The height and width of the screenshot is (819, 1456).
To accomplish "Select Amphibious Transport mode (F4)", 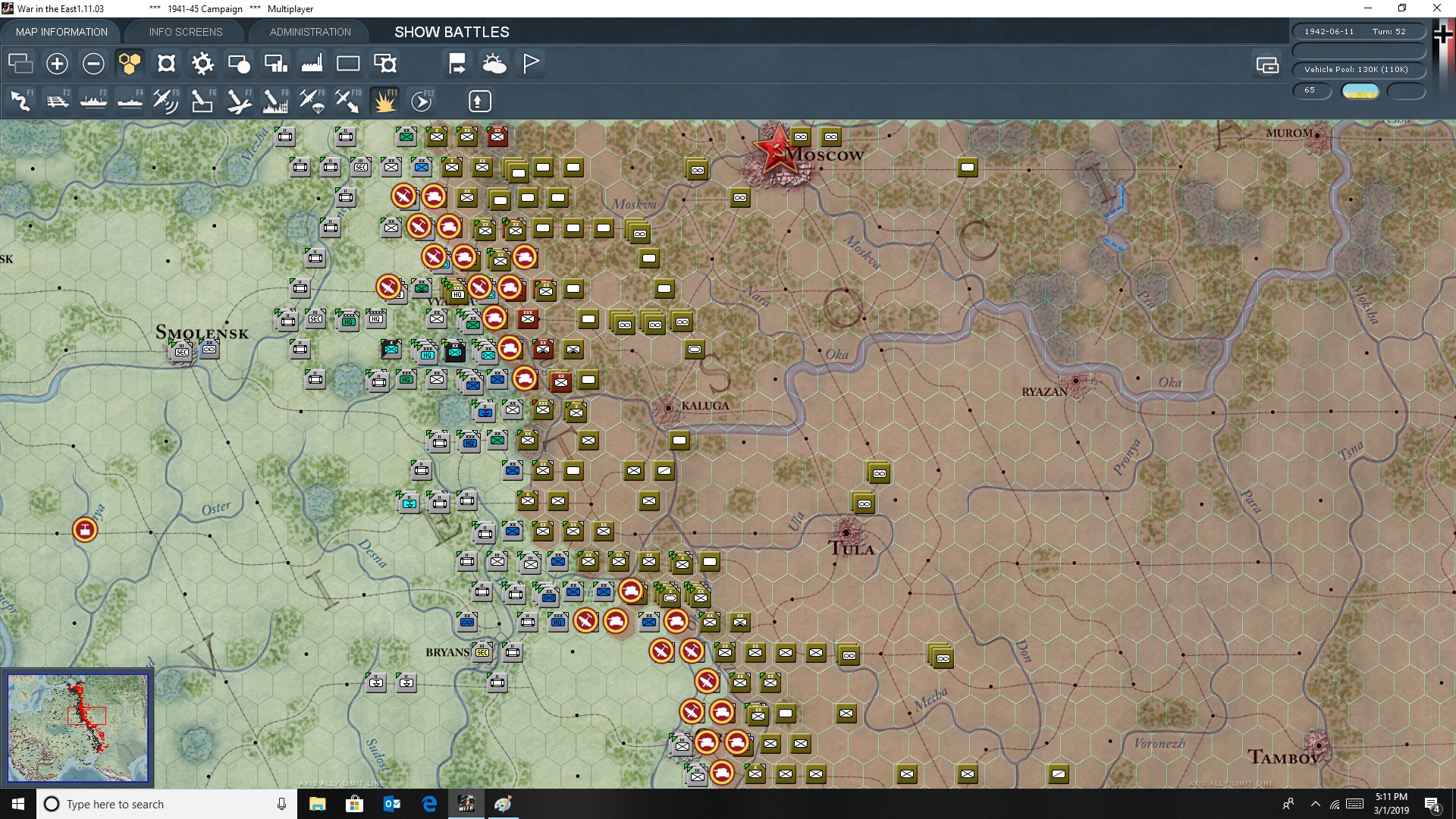I will coord(130,101).
